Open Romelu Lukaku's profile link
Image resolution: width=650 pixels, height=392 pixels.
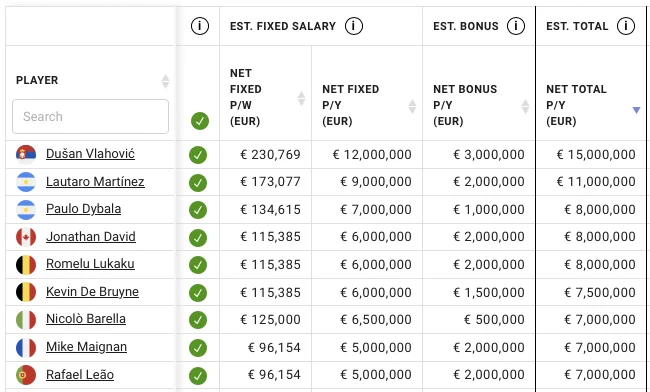pyautogui.click(x=90, y=264)
